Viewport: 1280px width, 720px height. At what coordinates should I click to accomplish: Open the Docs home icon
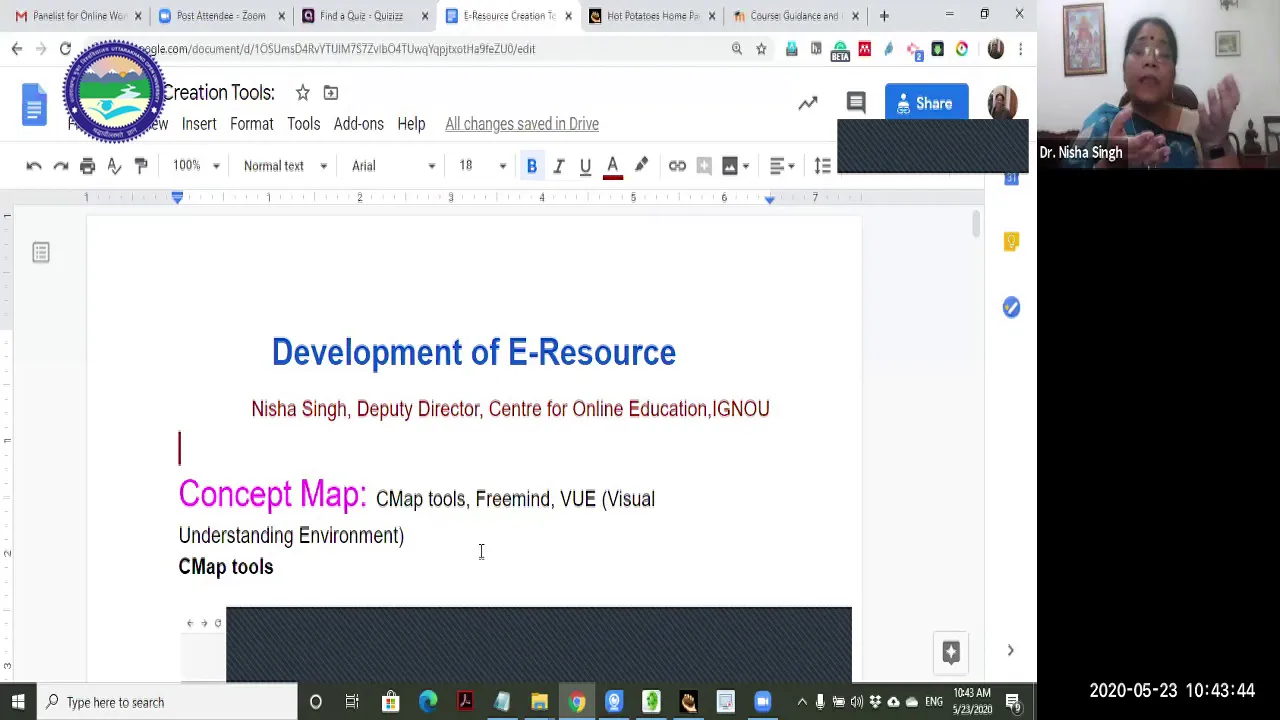[34, 104]
